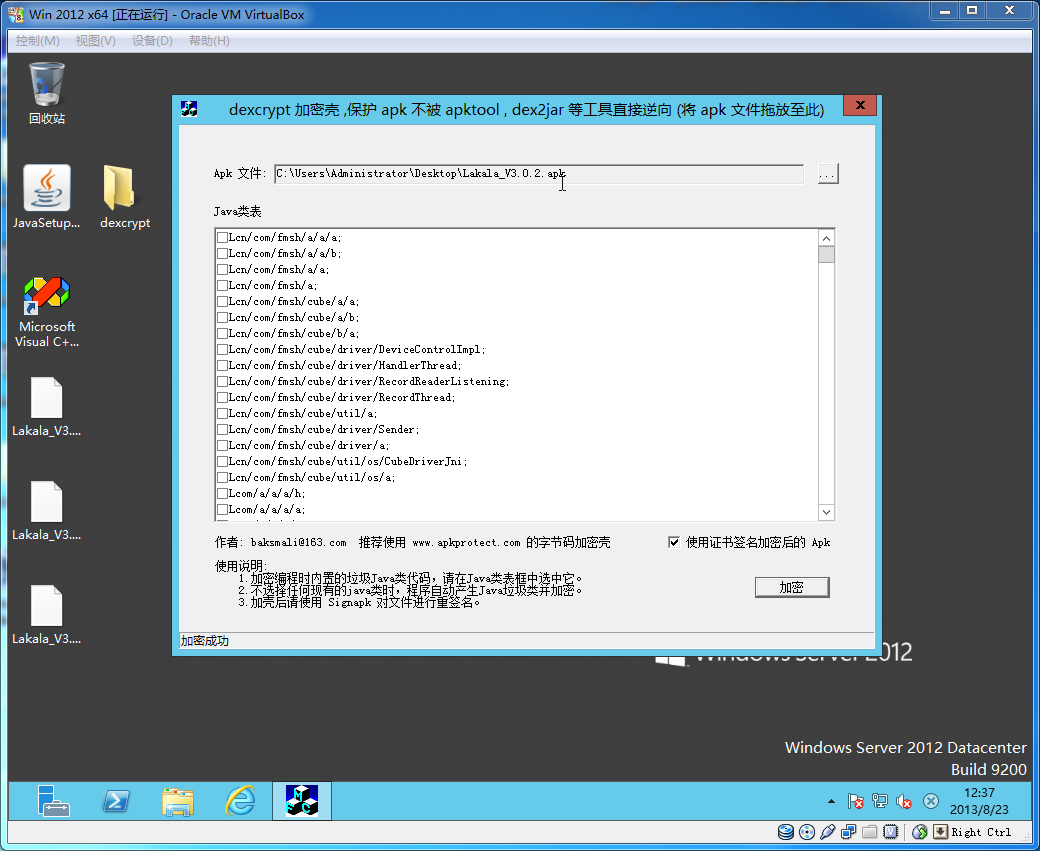Check the HandlerThread class checkbox
This screenshot has height=851, width=1040.
point(223,365)
